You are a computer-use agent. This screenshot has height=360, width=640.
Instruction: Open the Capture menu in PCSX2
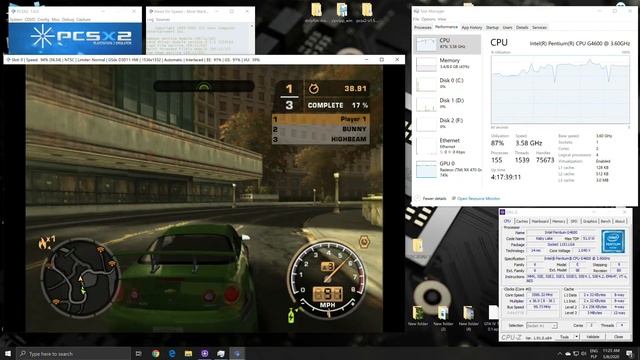[83, 19]
